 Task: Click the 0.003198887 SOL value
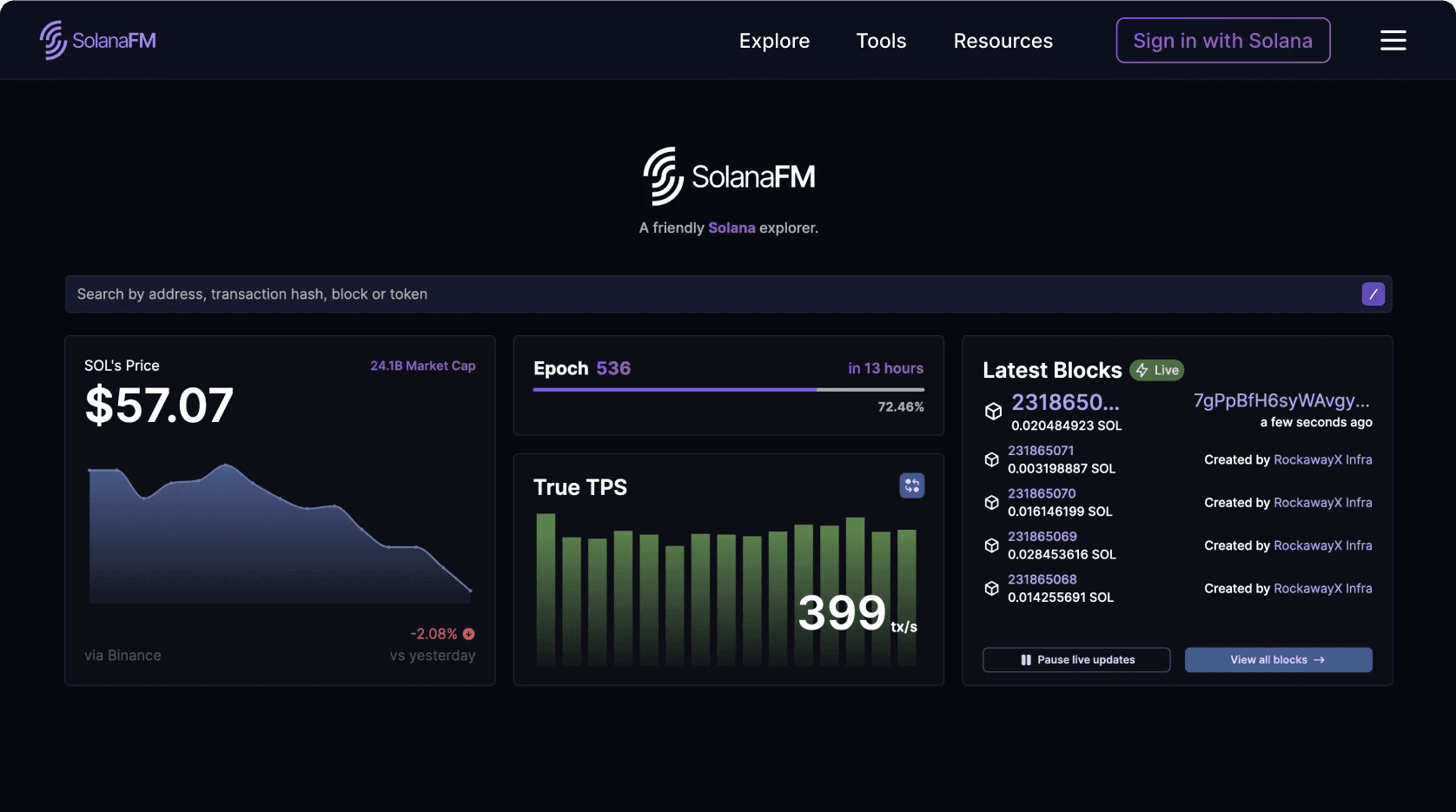point(1062,468)
